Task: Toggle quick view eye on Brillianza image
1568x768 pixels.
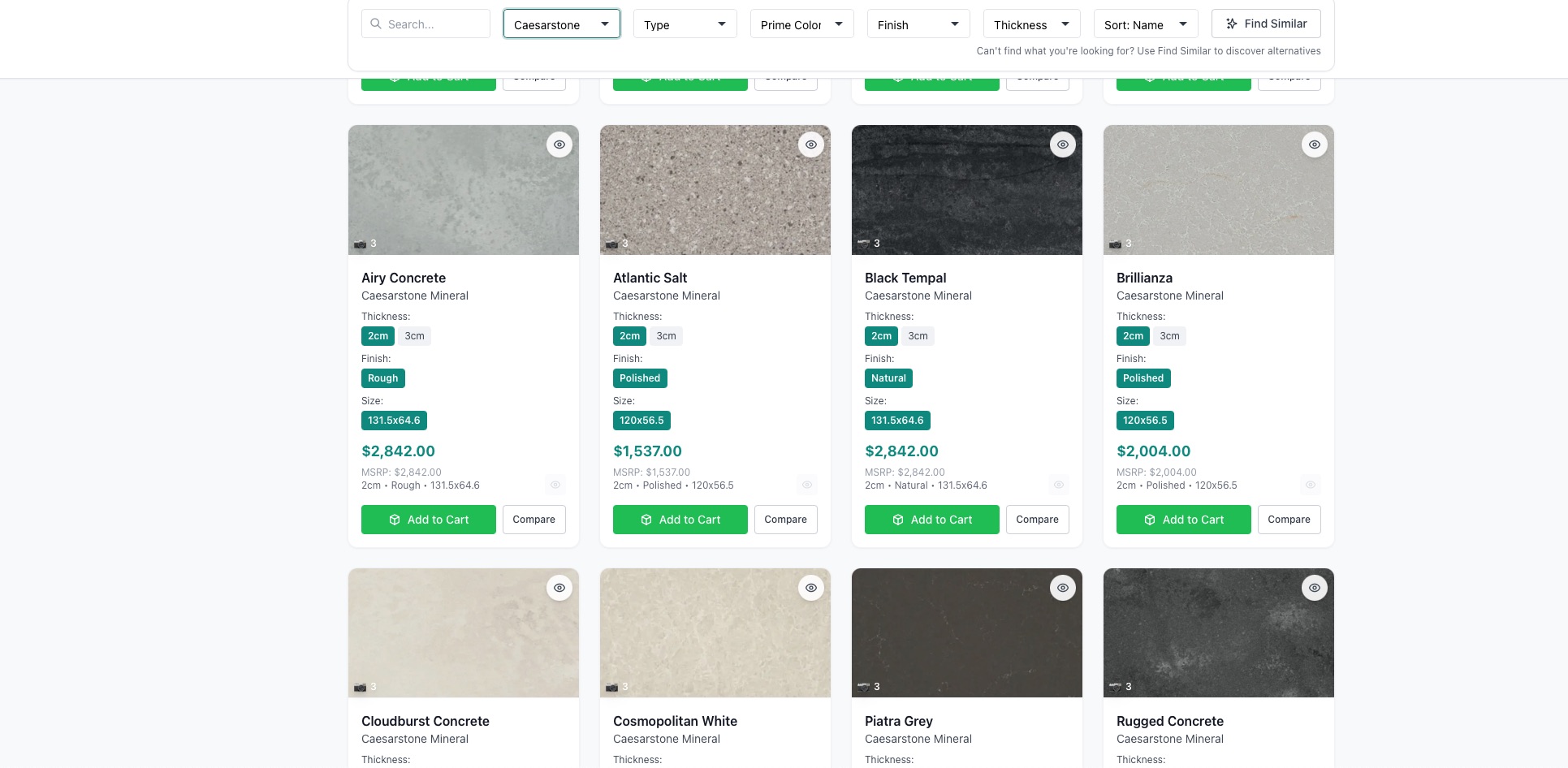Action: coord(1315,145)
